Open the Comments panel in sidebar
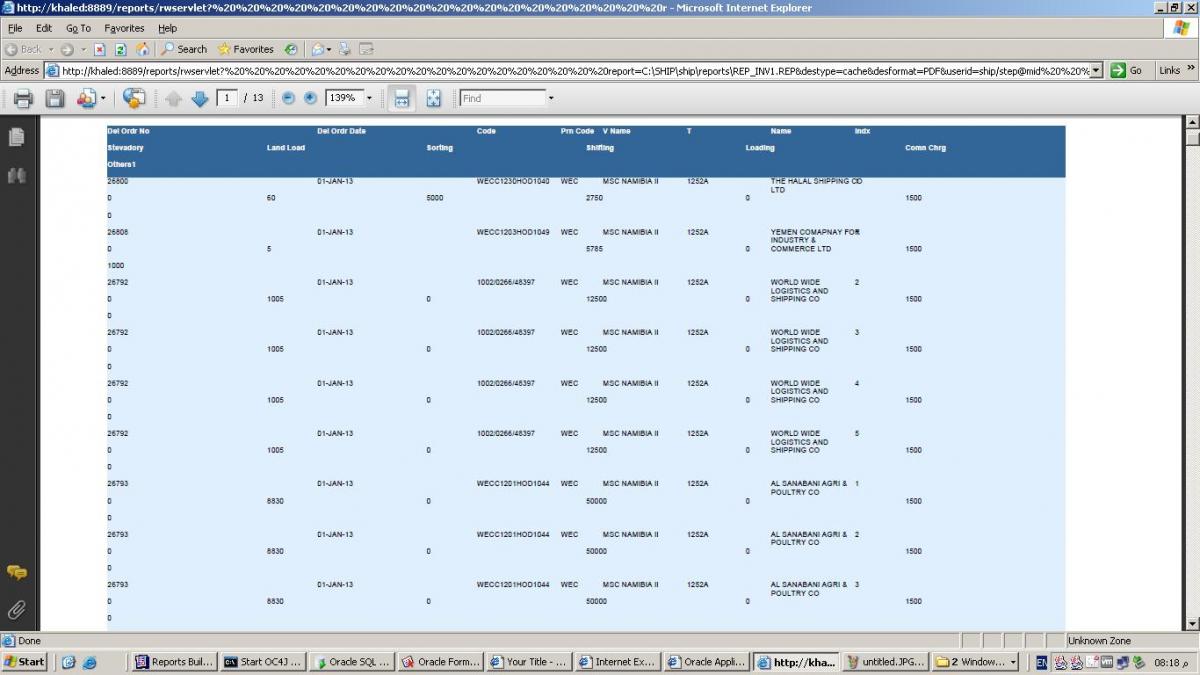 (x=16, y=573)
